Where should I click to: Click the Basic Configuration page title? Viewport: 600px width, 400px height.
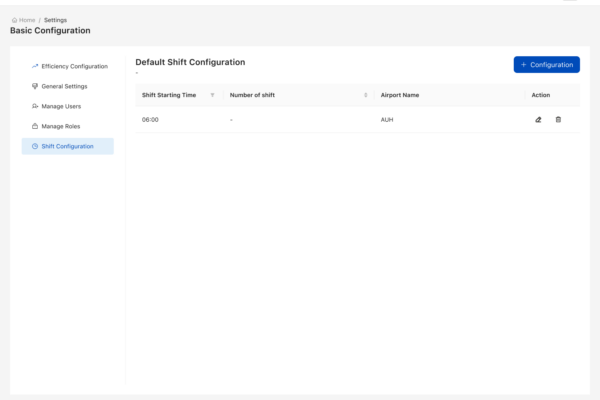click(x=50, y=31)
